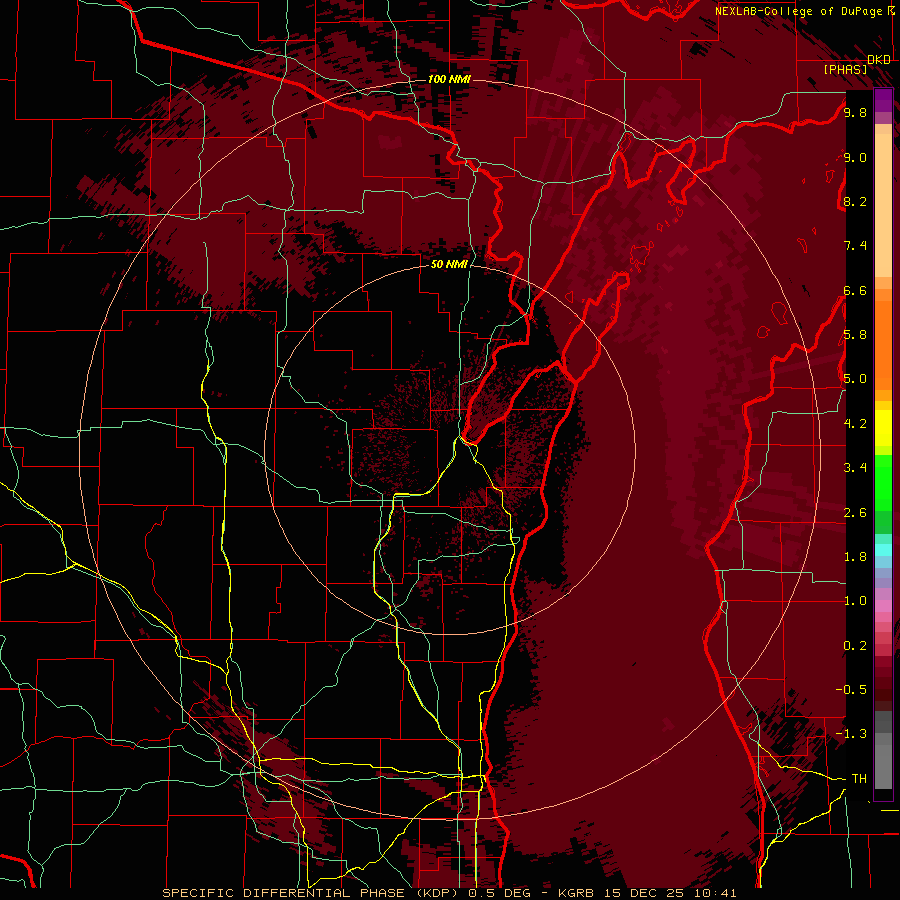Pick the 9.0 value on the color scale
The height and width of the screenshot is (900, 900).
[855, 157]
